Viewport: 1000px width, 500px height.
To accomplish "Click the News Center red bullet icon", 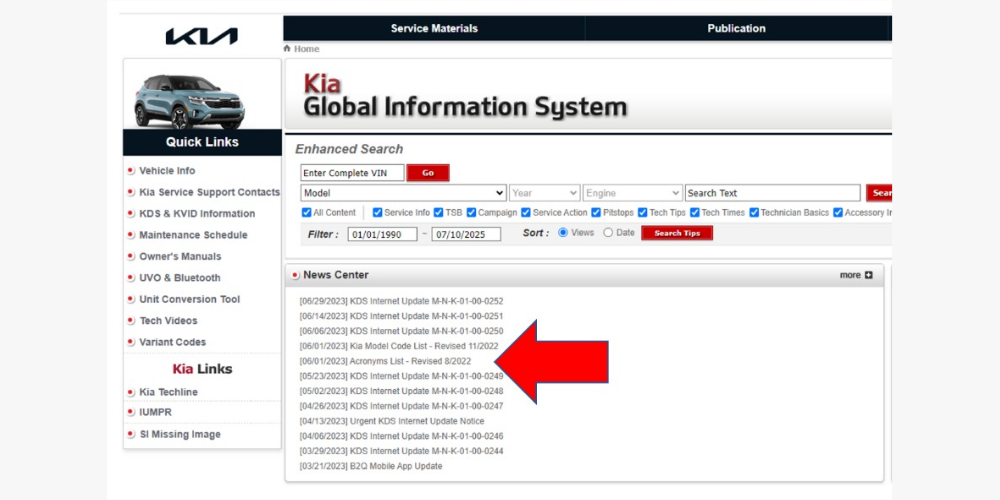I will pos(295,275).
